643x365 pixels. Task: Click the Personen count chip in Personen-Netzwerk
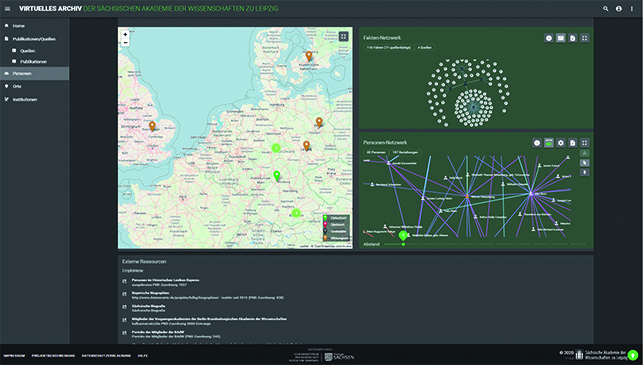click(376, 153)
